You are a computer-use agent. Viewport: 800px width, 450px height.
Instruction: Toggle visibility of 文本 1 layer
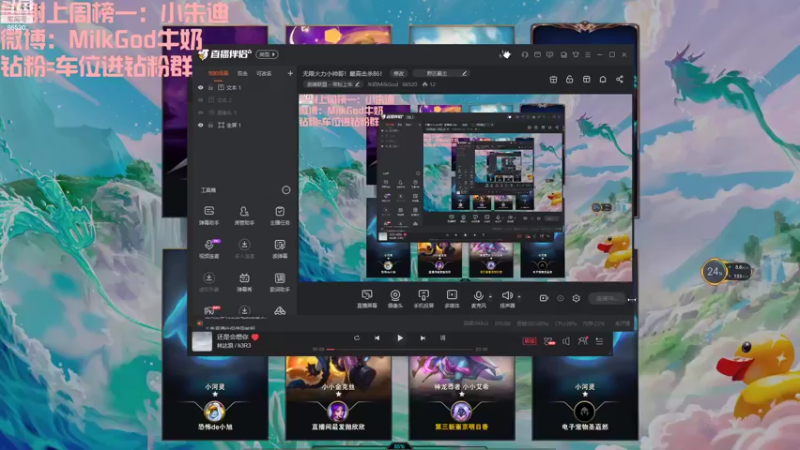pos(201,88)
